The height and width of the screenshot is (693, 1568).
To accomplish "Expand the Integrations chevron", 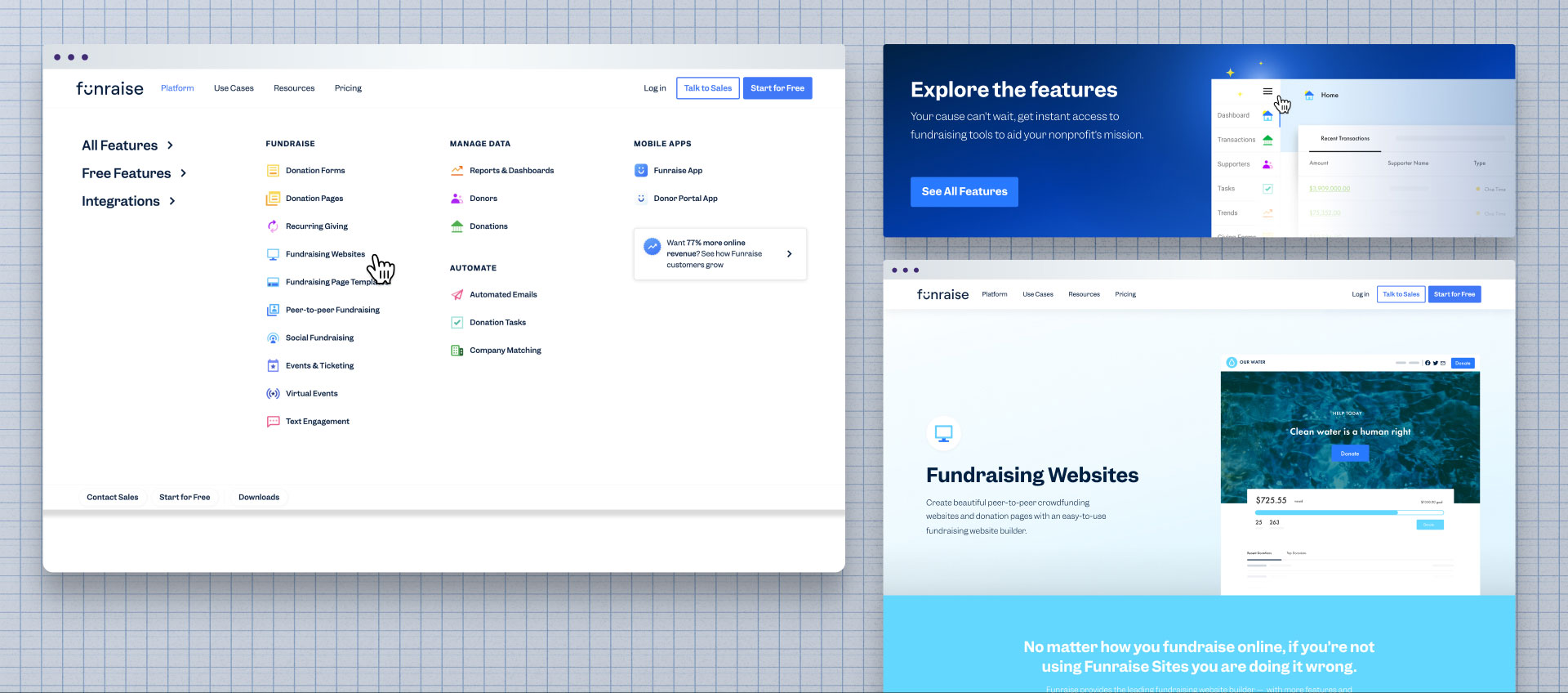I will tap(171, 201).
